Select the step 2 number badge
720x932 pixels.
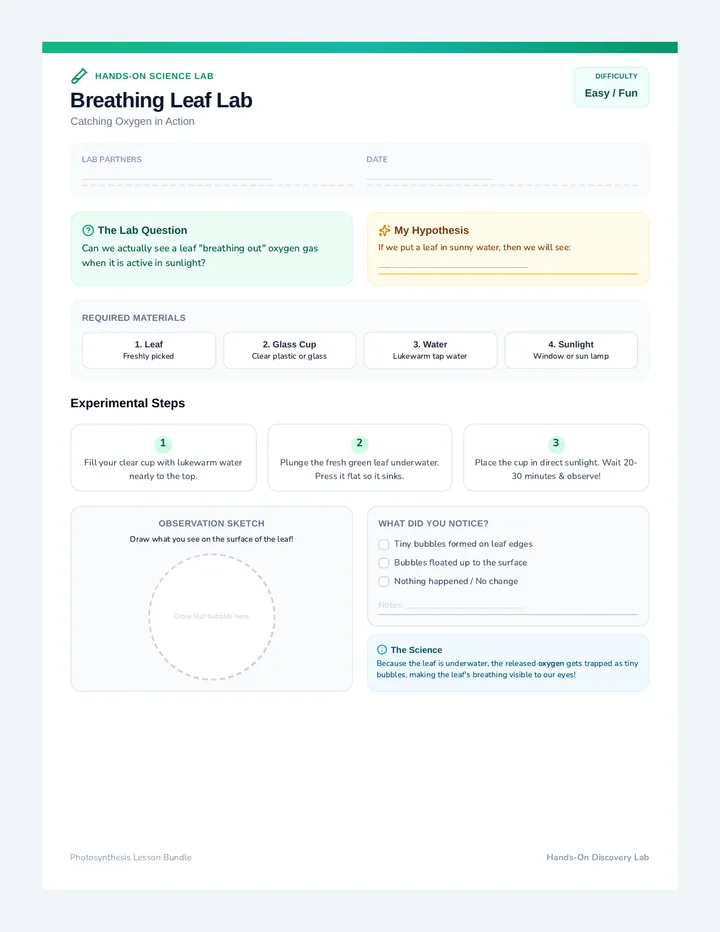coord(359,443)
